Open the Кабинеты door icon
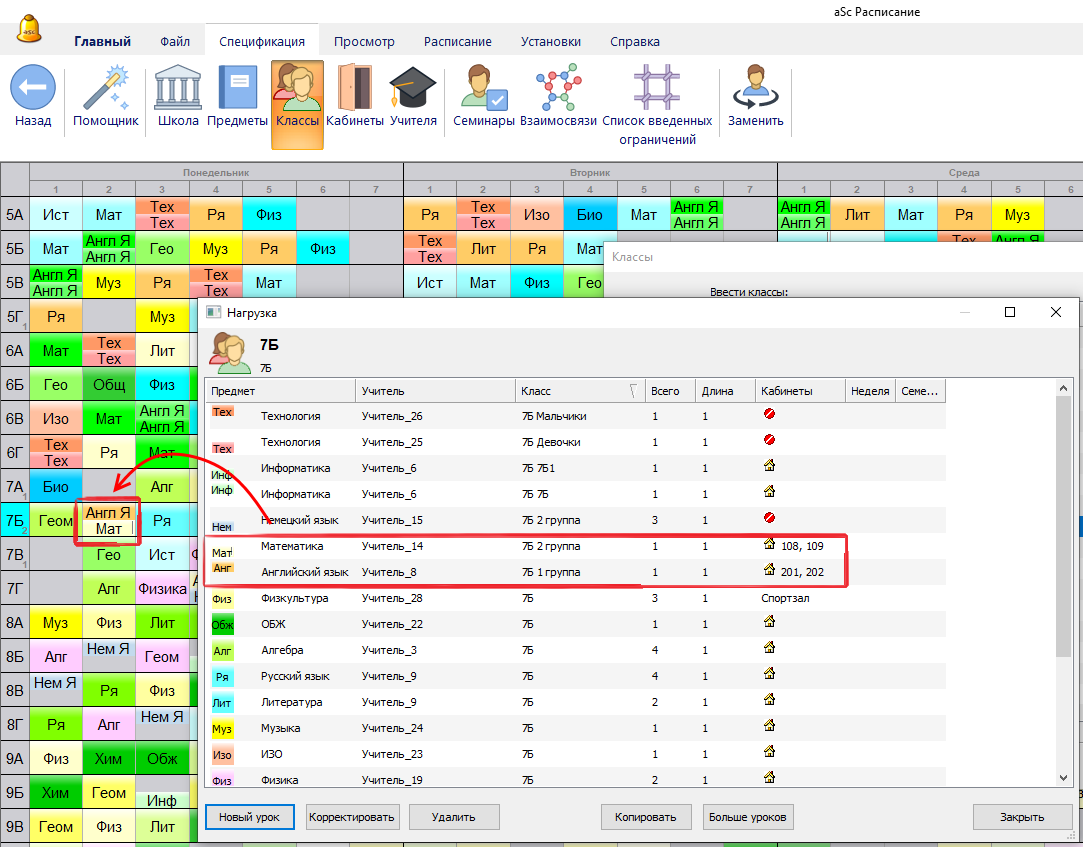Screen dimensions: 1083x847 tap(355, 88)
